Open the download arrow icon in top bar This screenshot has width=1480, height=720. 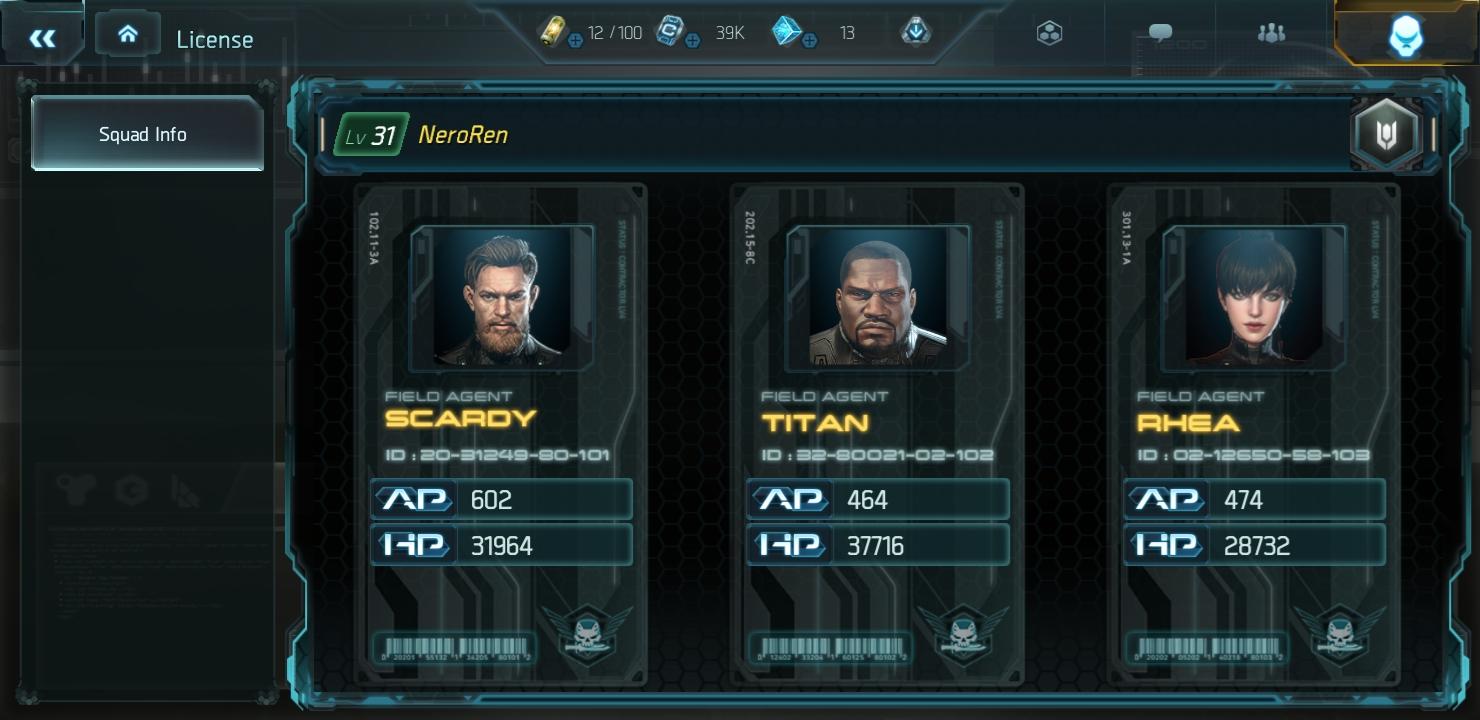pyautogui.click(x=916, y=32)
